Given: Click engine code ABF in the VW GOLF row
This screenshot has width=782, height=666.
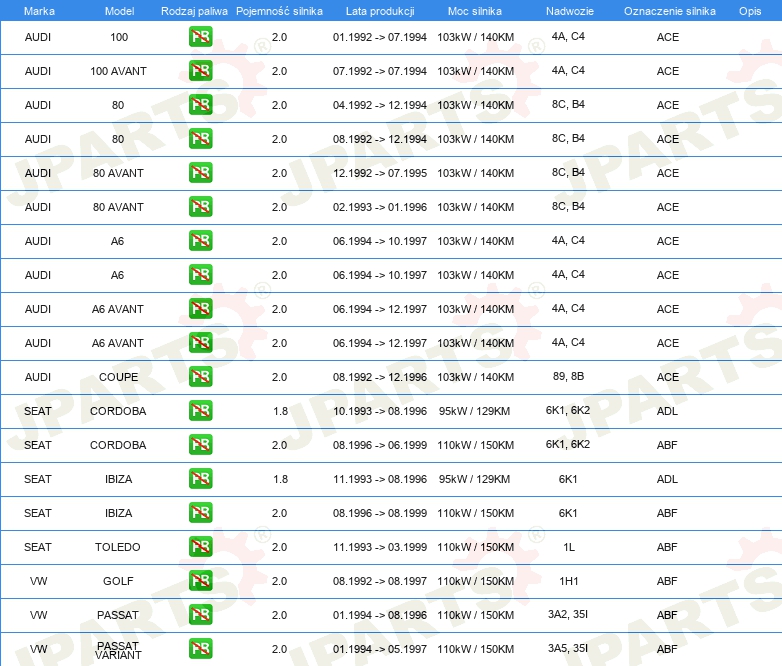Looking at the screenshot, I should pos(667,581).
